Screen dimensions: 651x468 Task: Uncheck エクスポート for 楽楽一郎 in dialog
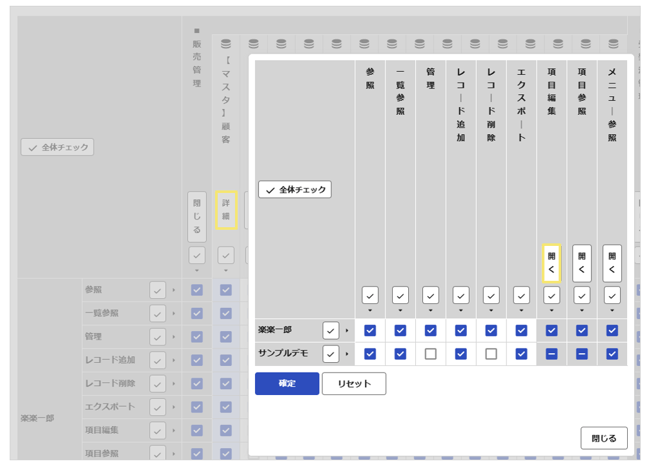(521, 331)
